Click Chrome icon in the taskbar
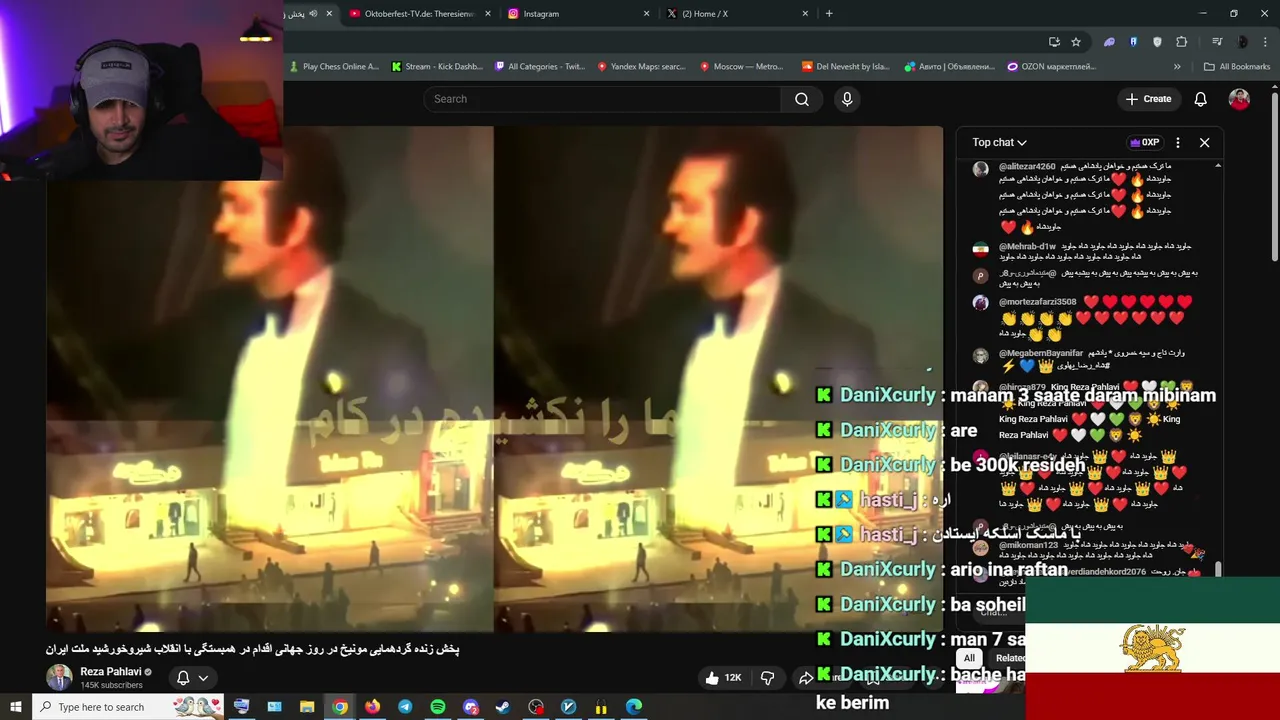This screenshot has width=1280, height=720. pos(340,707)
